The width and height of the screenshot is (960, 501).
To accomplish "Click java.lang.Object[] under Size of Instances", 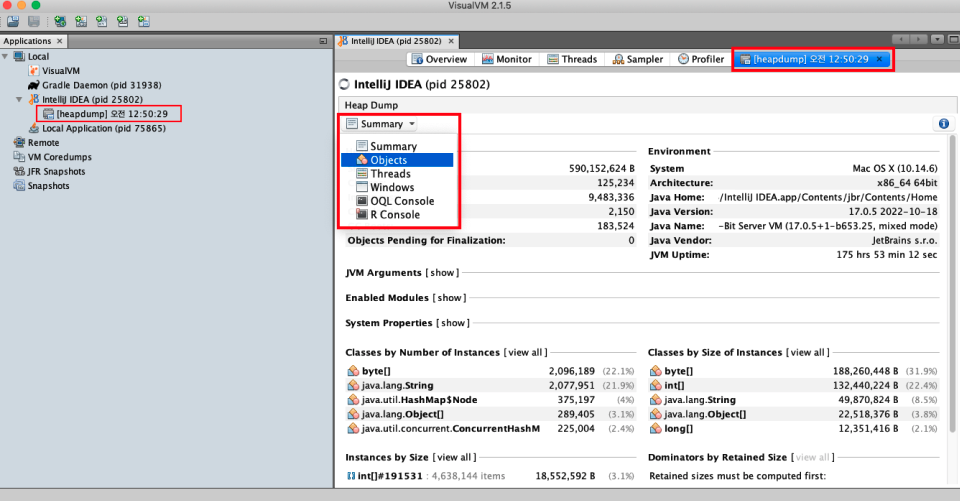I will 705,414.
